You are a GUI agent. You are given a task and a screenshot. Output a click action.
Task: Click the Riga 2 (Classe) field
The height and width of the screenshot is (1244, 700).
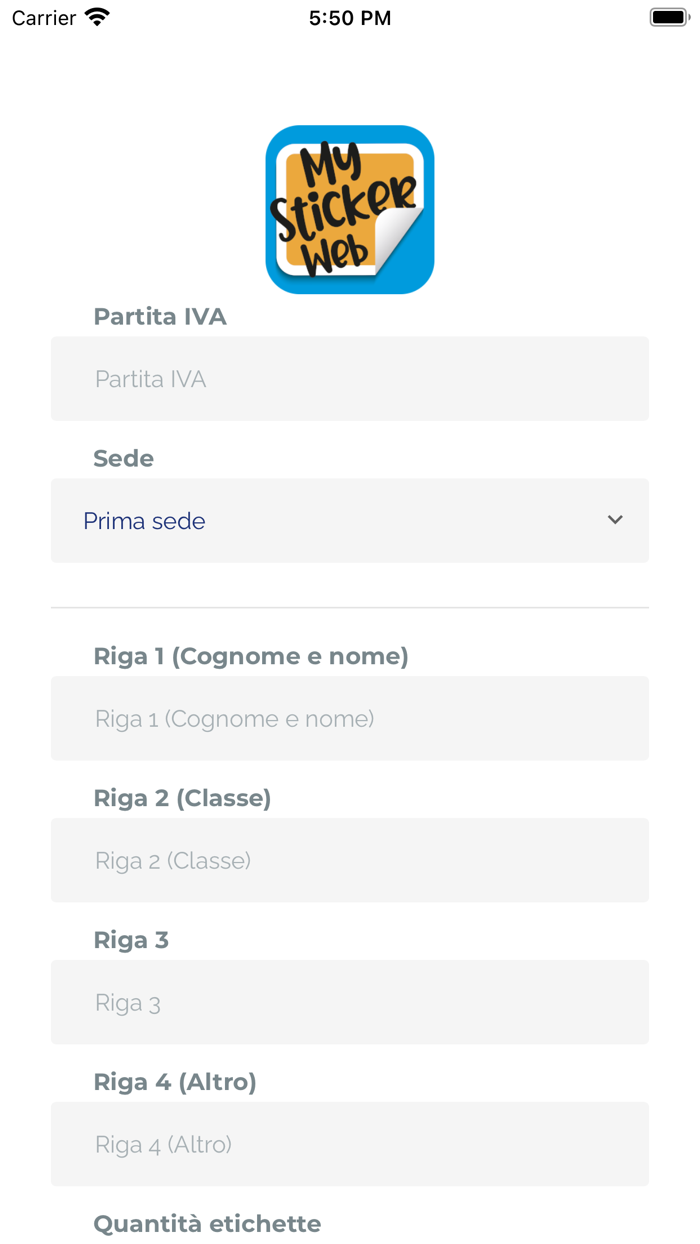349,860
